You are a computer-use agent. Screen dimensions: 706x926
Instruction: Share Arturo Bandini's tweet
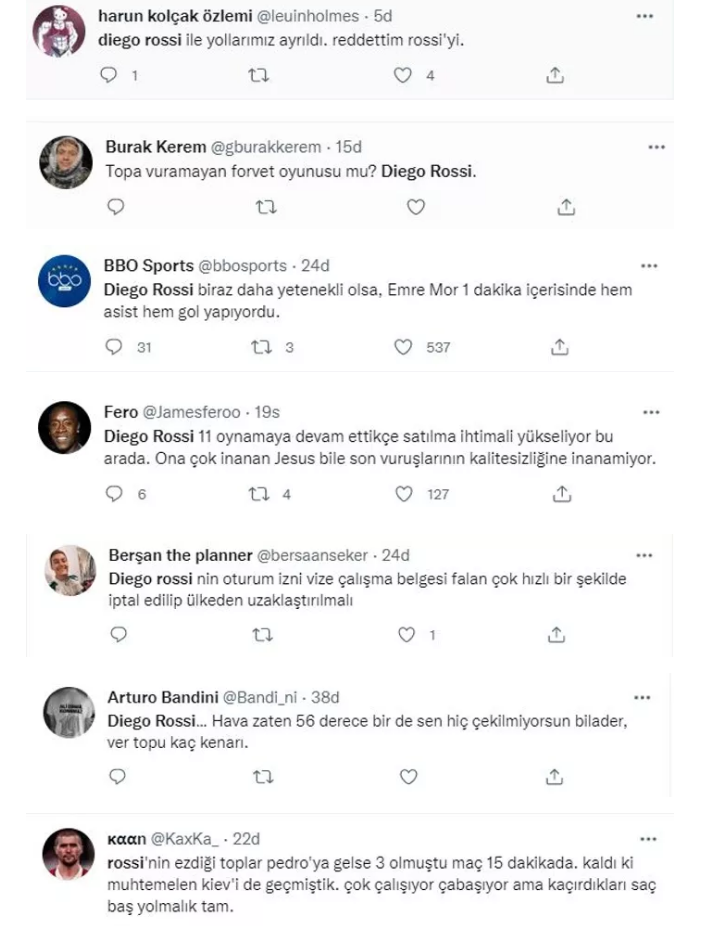(x=554, y=776)
